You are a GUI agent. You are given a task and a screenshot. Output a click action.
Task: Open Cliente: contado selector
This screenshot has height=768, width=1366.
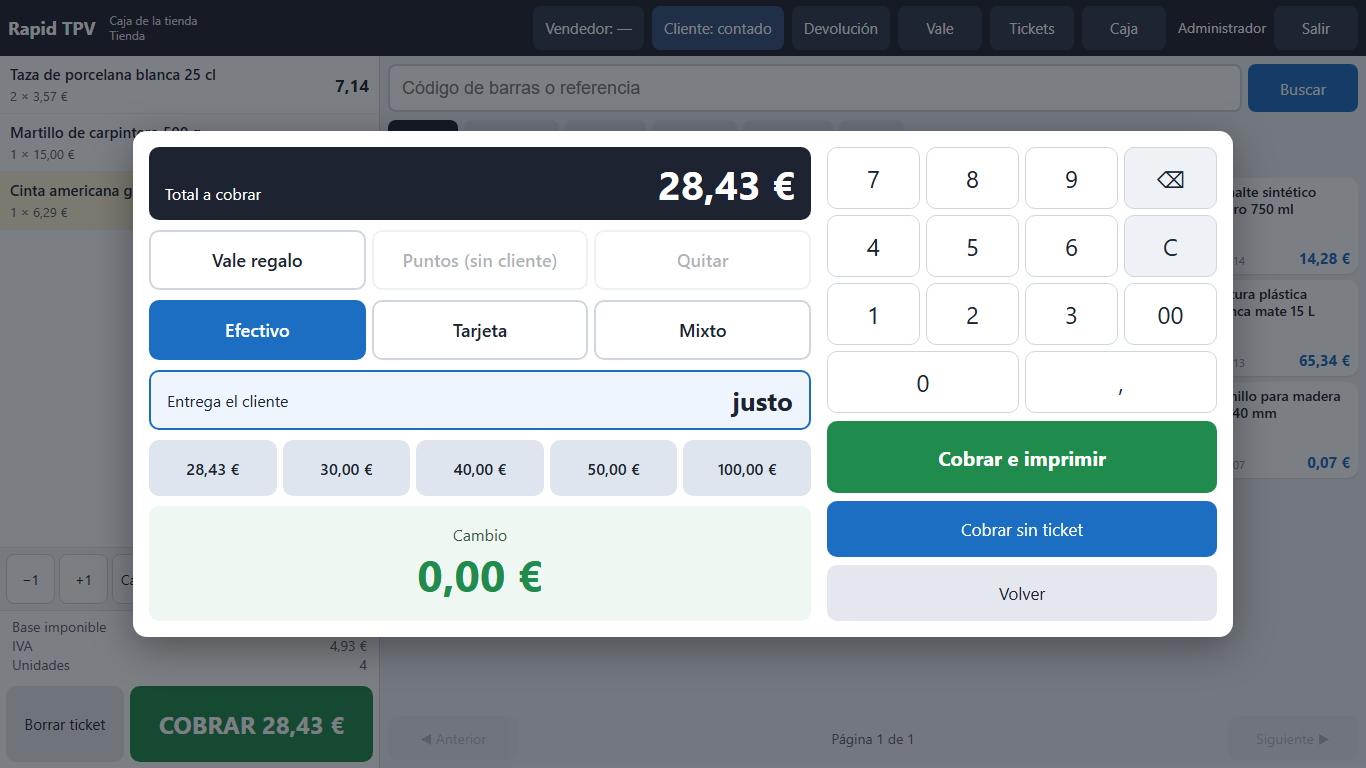pos(718,28)
